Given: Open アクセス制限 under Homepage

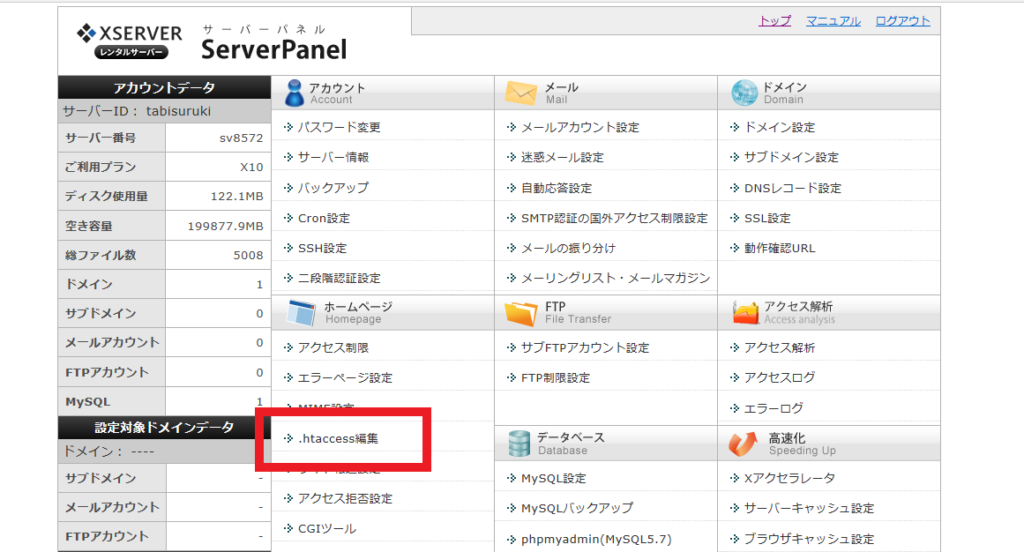Looking at the screenshot, I should coord(333,348).
